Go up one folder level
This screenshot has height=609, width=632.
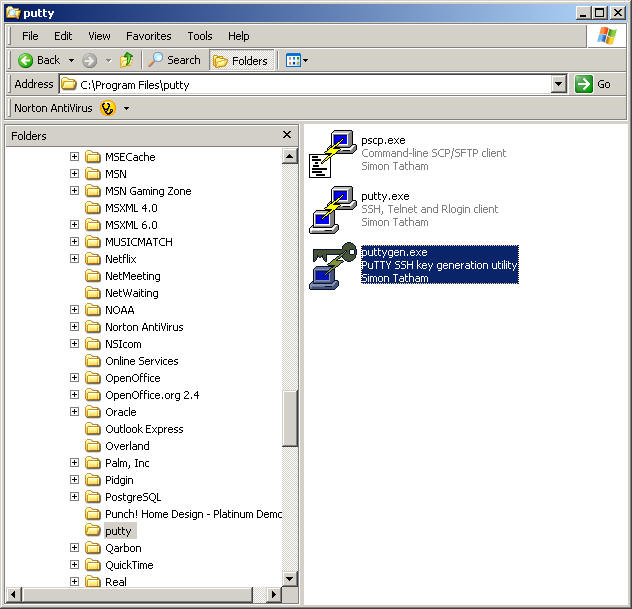[x=127, y=60]
